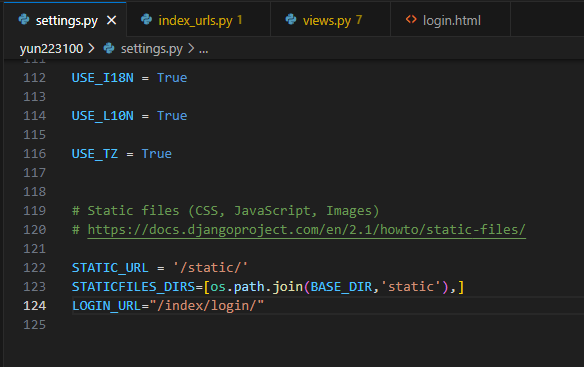Viewport: 584px width, 367px height.
Task: Click the Python icon on views.py tab
Action: coord(291,19)
